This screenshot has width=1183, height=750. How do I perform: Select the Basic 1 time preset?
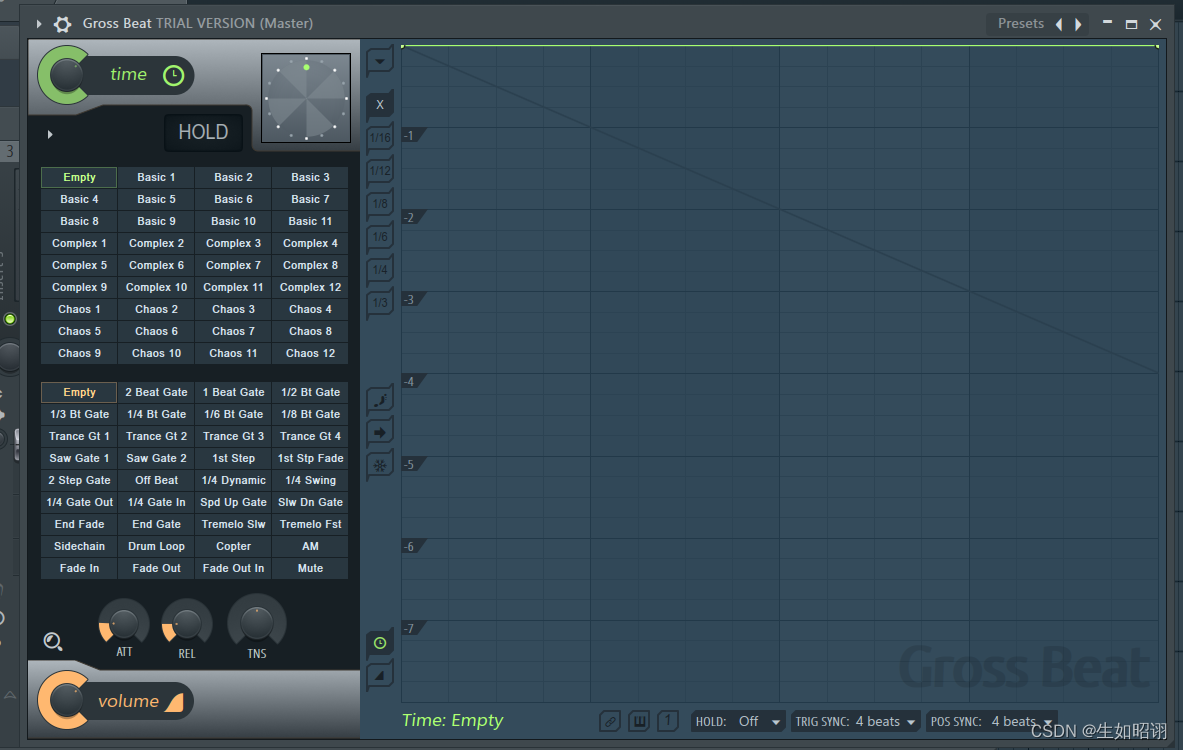[156, 177]
